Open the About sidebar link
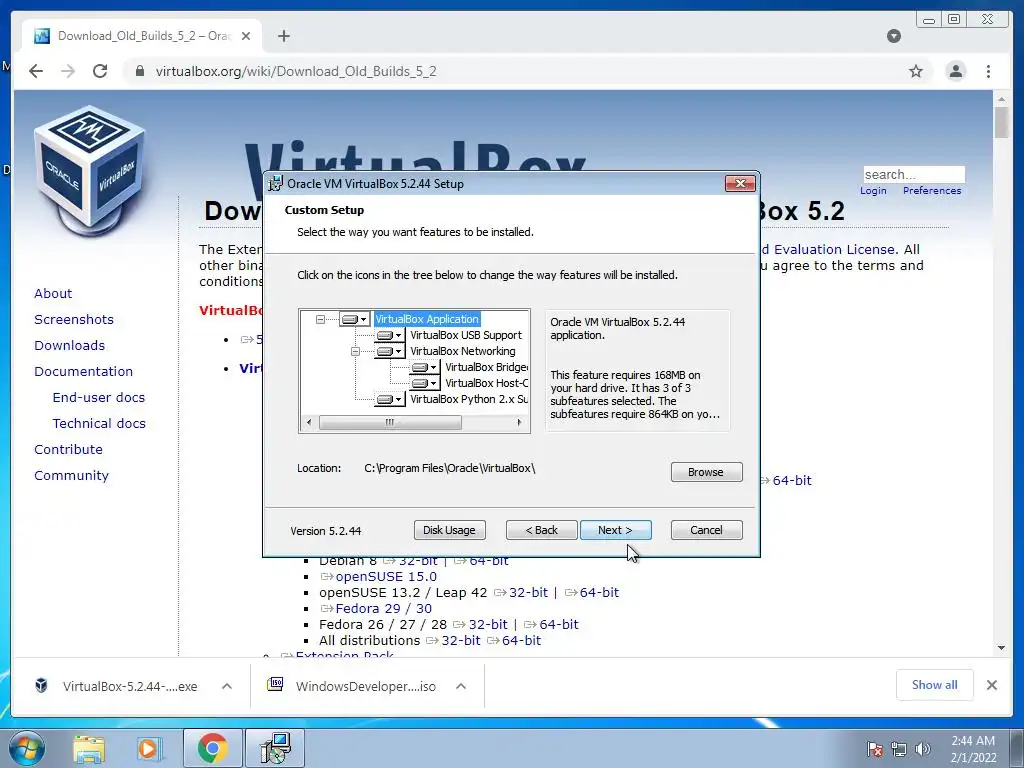1024x768 pixels. (x=53, y=293)
